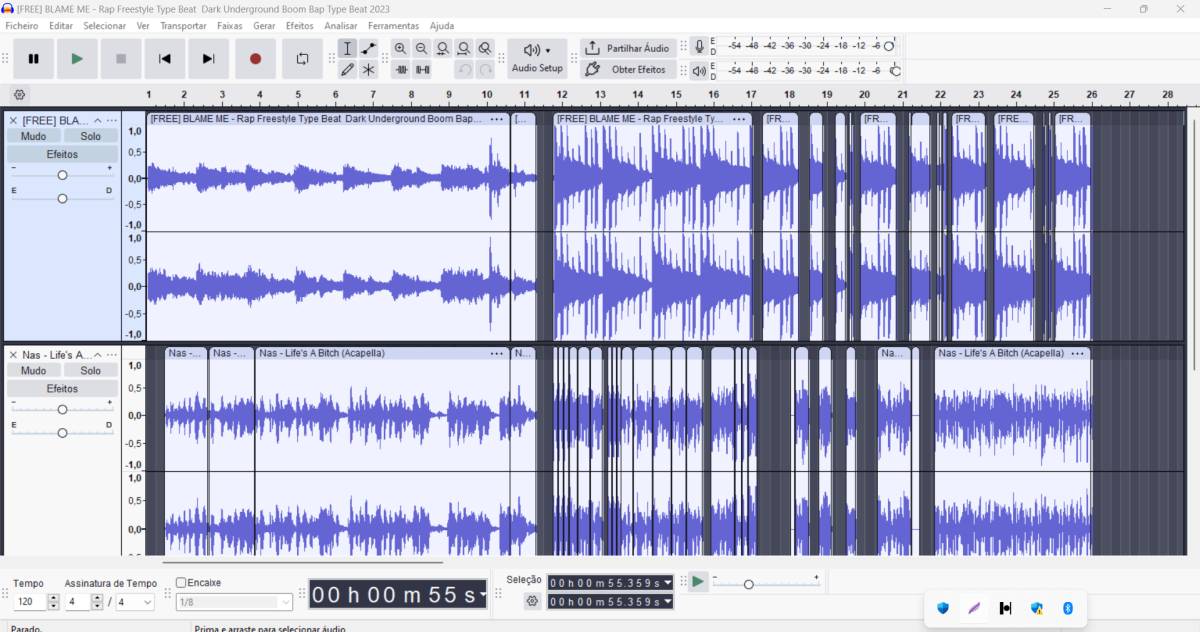Collapse the Nas - Life's A... track
This screenshot has height=632, width=1200.
point(97,355)
